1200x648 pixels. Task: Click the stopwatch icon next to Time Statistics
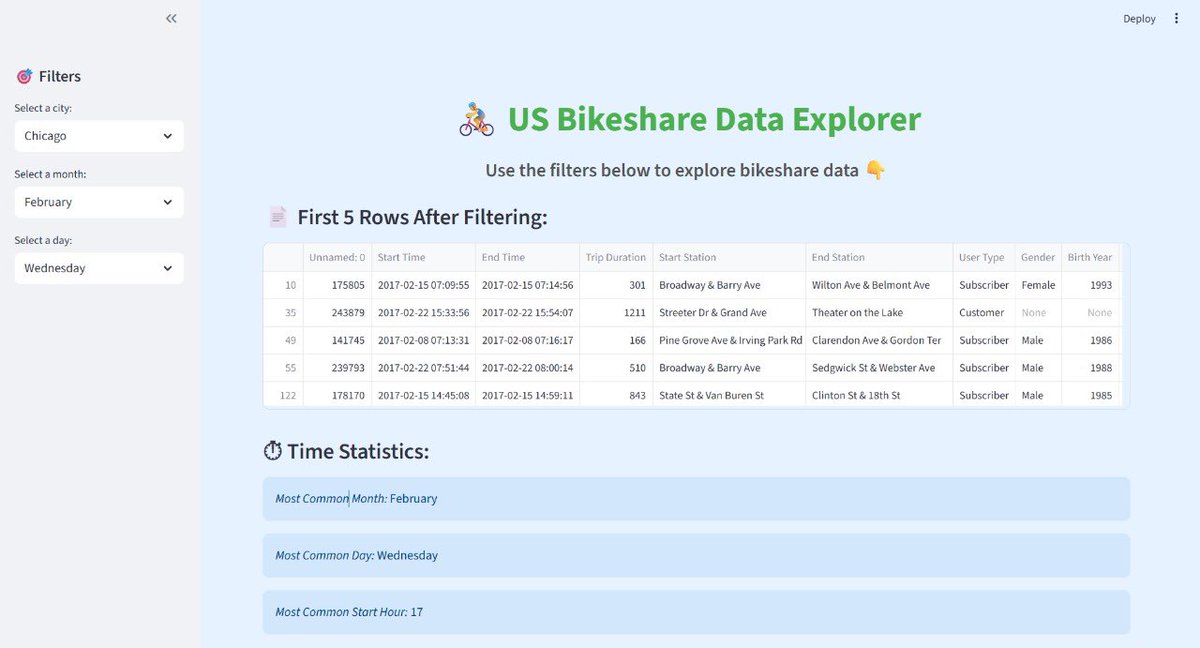[273, 451]
